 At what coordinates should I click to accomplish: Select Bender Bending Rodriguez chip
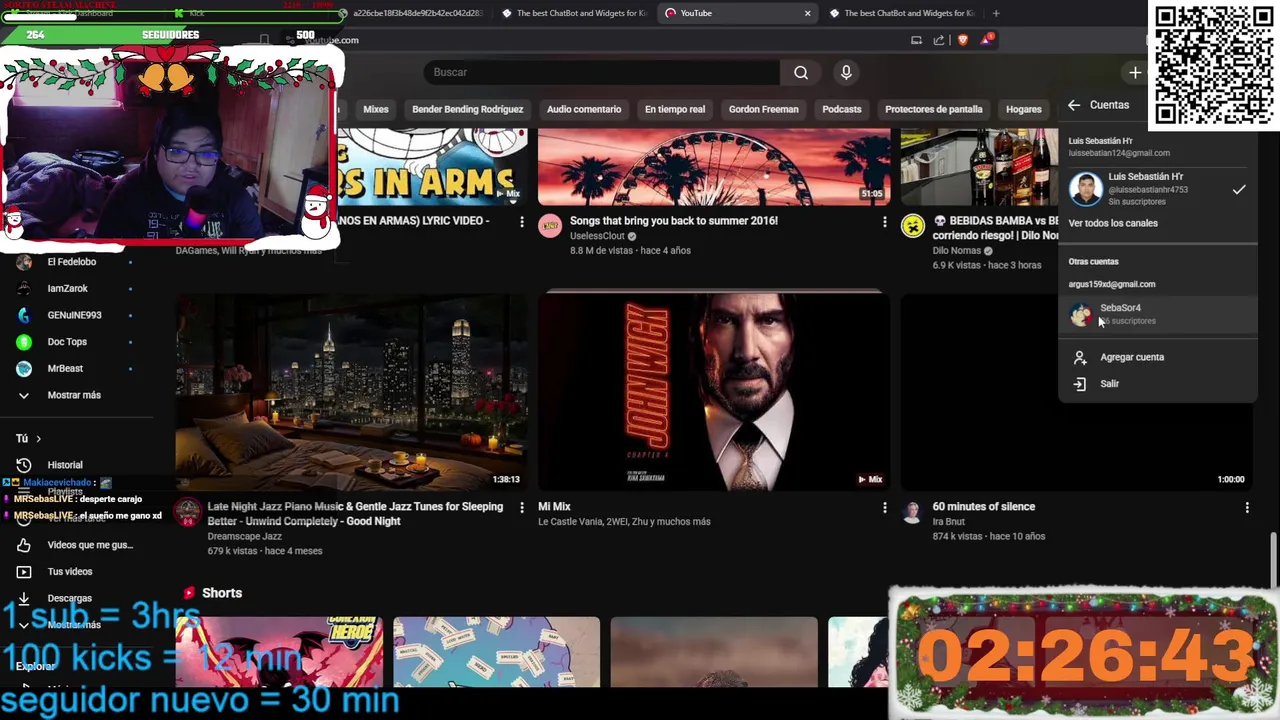click(467, 109)
